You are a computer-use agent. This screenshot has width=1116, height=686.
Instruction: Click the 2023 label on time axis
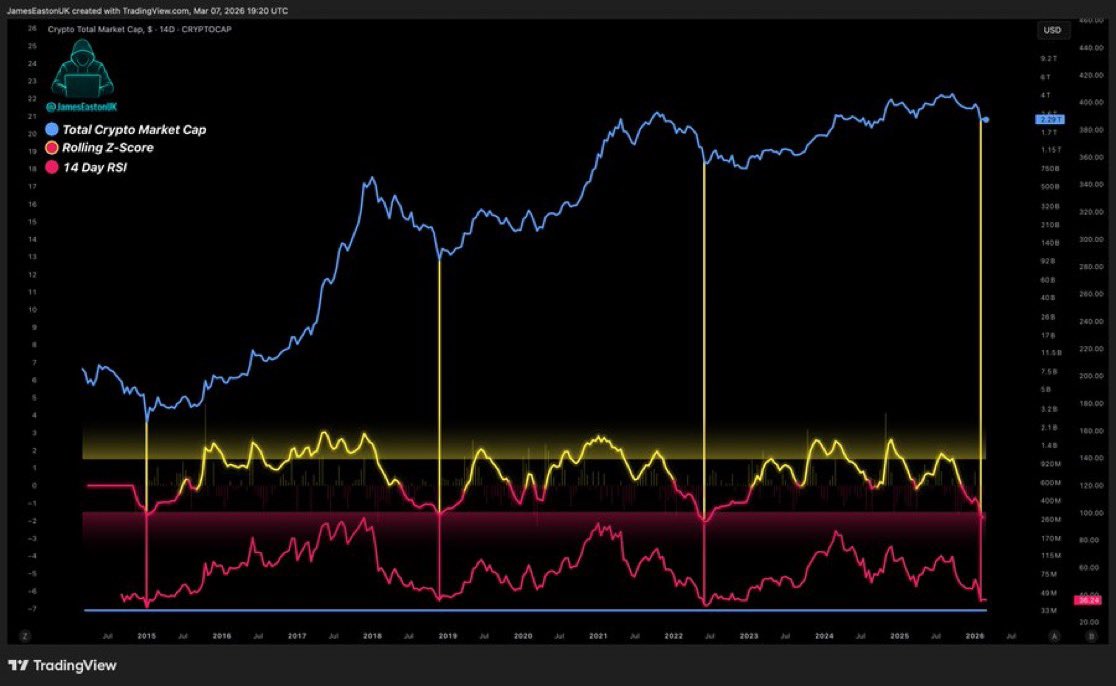[x=749, y=636]
